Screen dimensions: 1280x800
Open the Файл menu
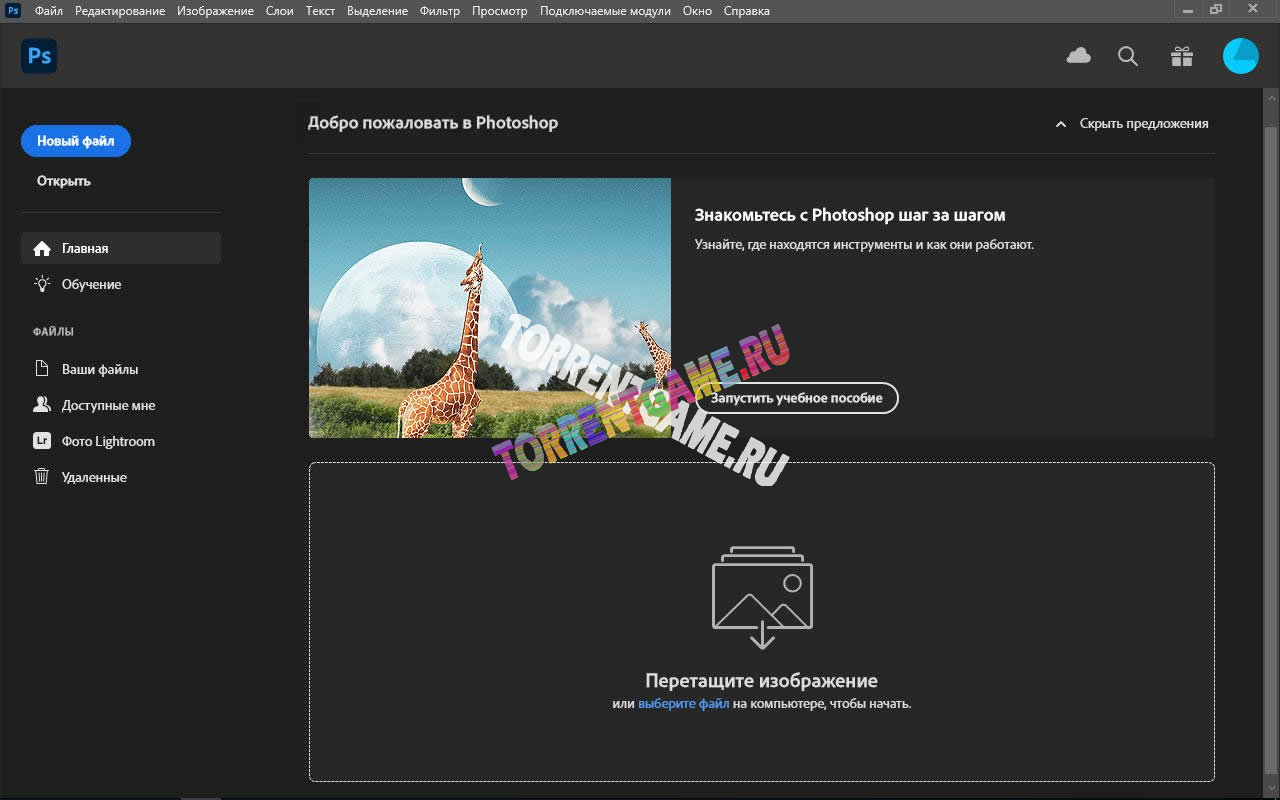tap(48, 11)
